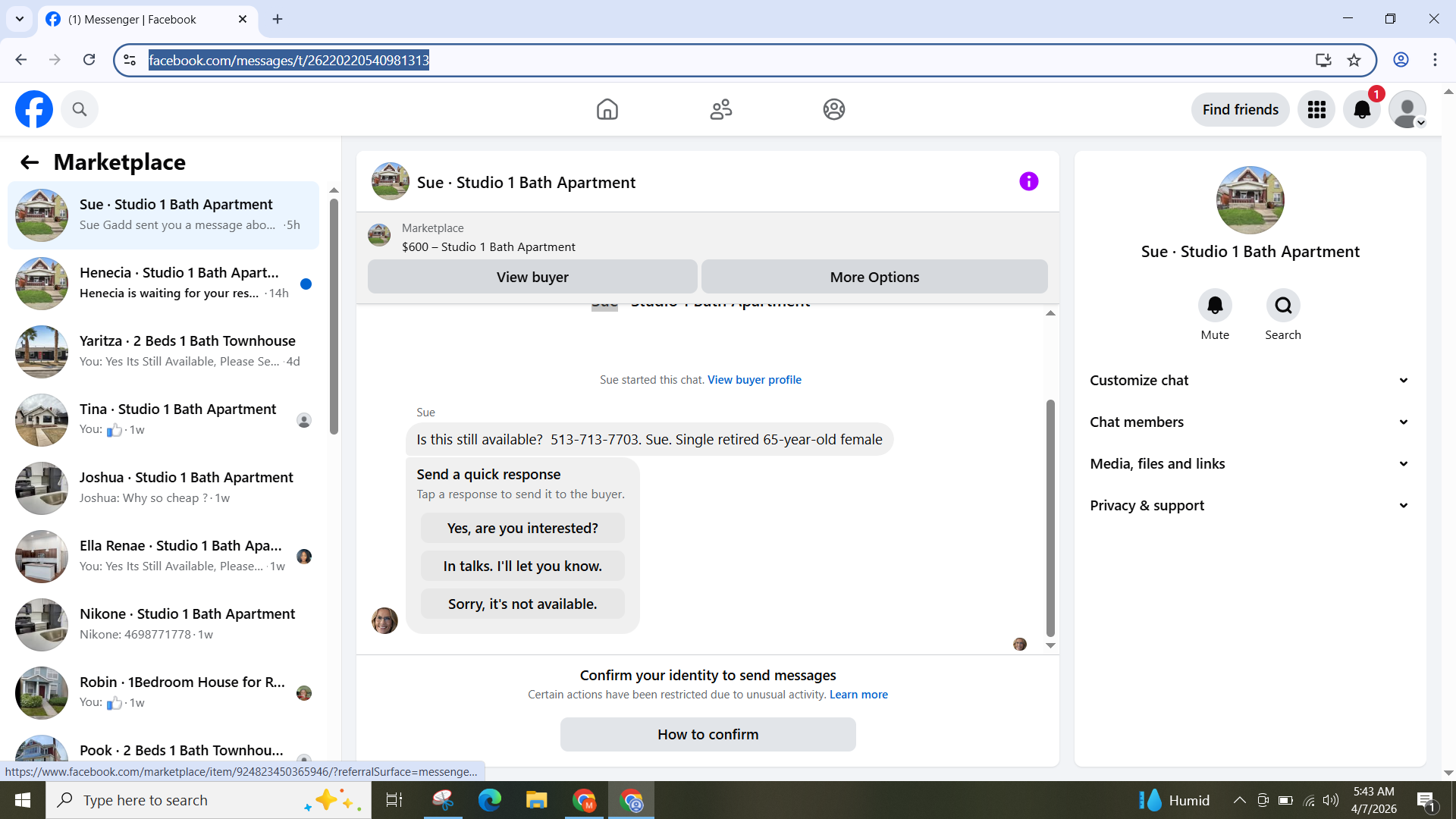This screenshot has height=819, width=1456.
Task: Show hidden system tray icons
Action: point(1240,800)
